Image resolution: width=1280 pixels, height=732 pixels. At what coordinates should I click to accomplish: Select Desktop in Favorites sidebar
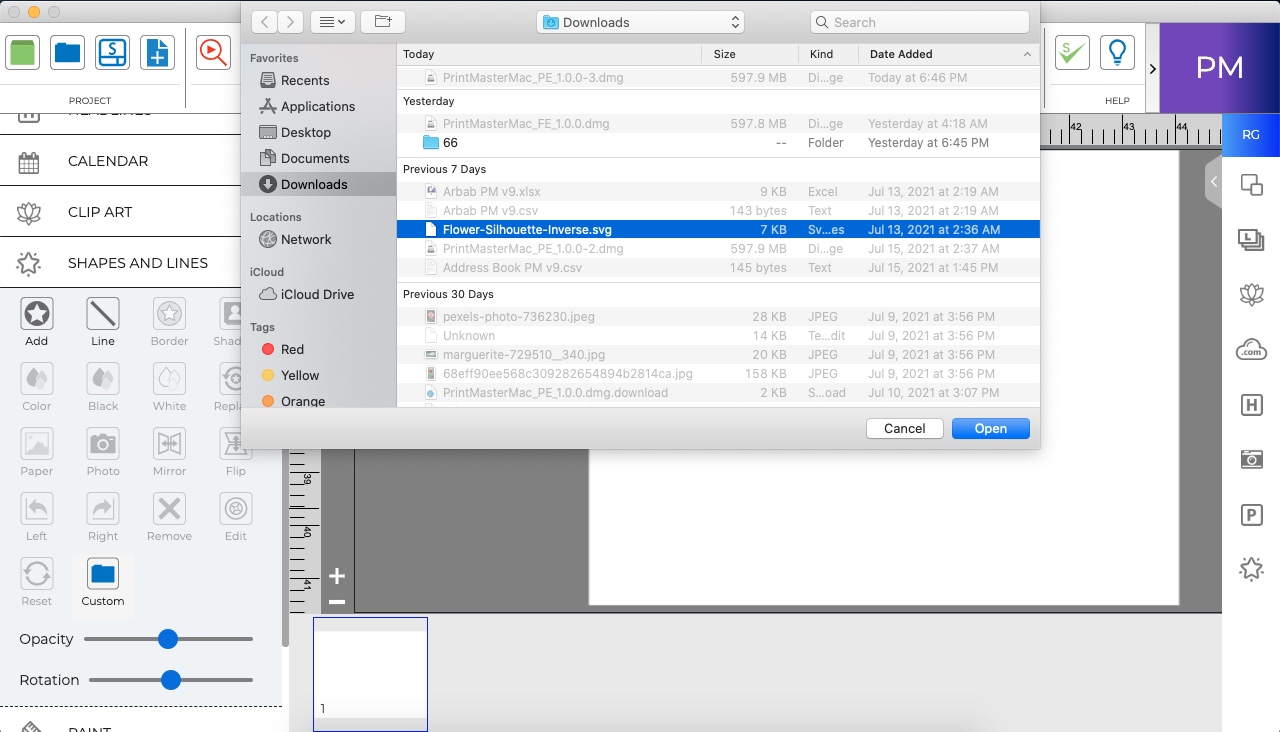tap(305, 132)
